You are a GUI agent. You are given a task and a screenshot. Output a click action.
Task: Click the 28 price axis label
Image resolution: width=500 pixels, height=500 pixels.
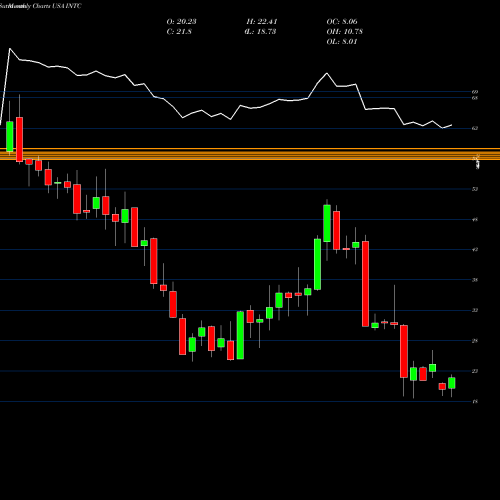tap(475, 341)
